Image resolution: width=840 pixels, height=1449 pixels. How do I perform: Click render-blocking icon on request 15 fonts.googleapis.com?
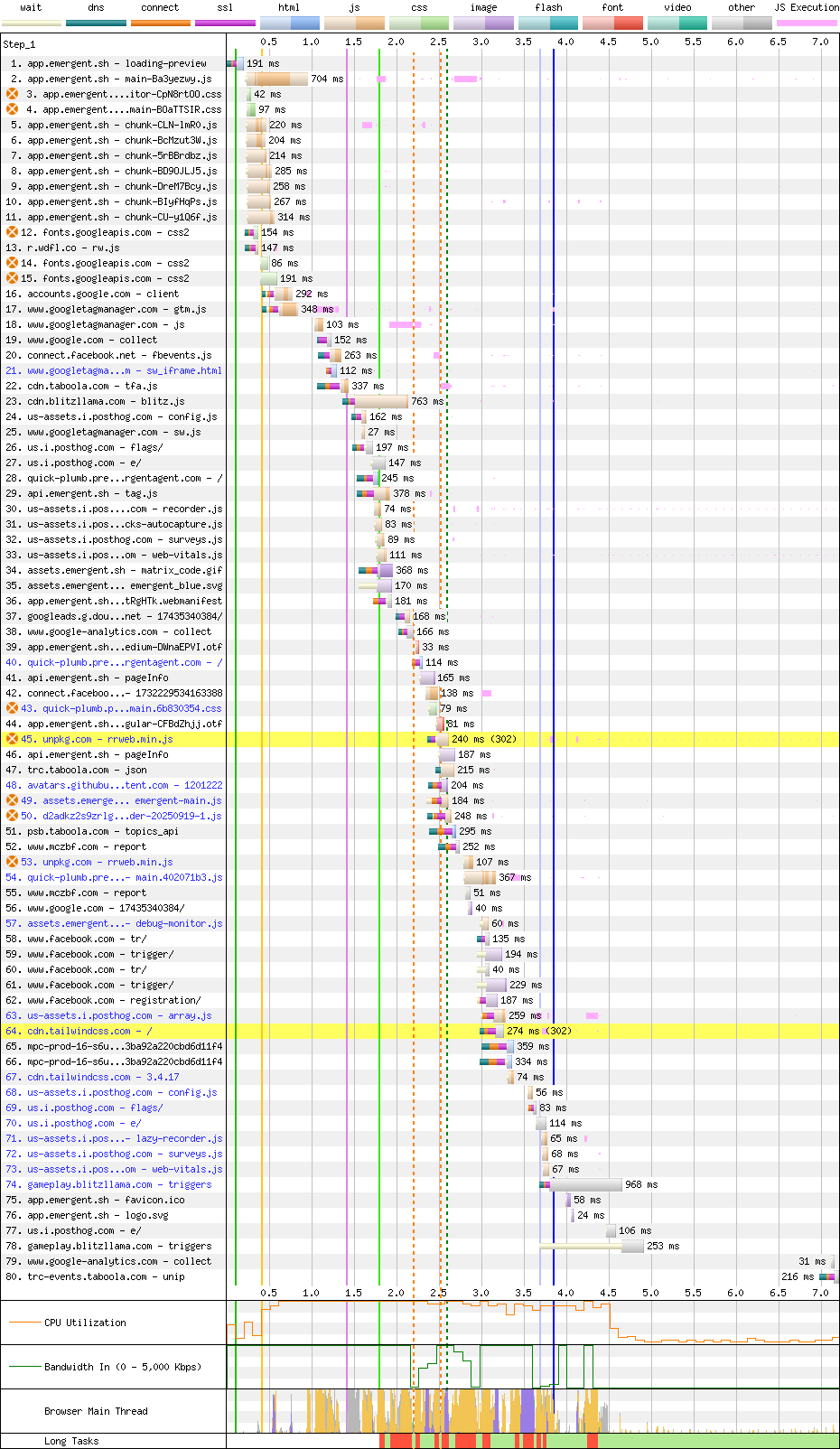pos(12,278)
